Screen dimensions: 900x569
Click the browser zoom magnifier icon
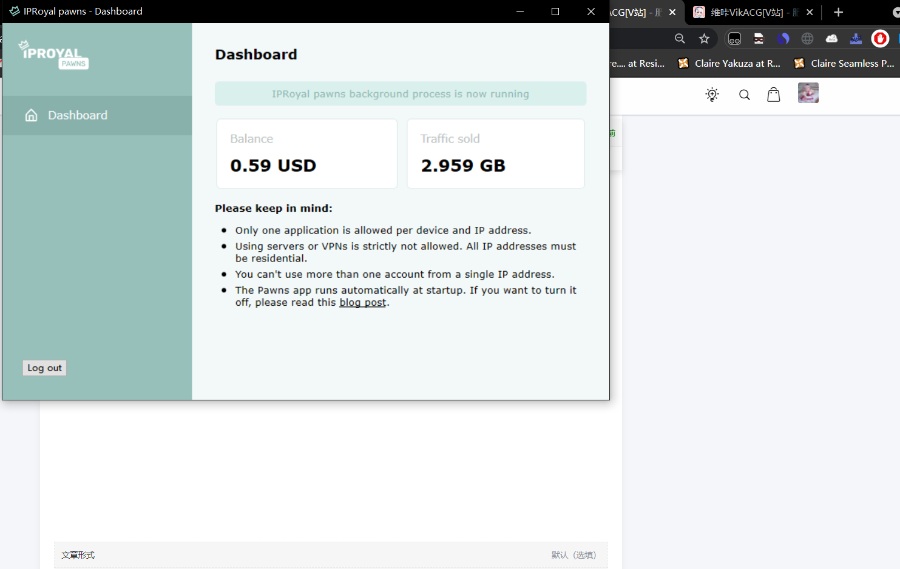[x=680, y=39]
